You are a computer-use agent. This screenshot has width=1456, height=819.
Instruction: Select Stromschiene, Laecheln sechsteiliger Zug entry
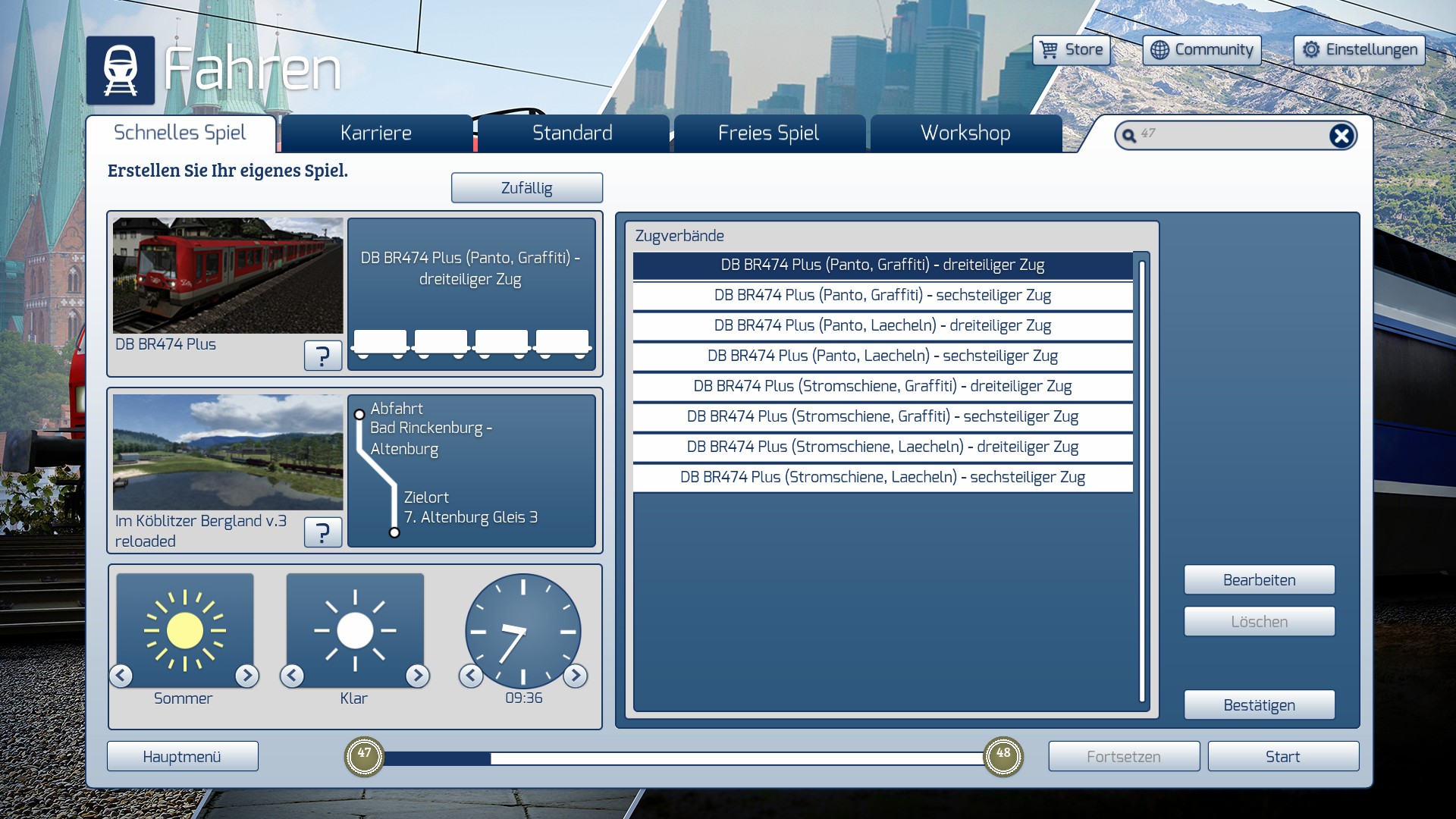pos(882,477)
